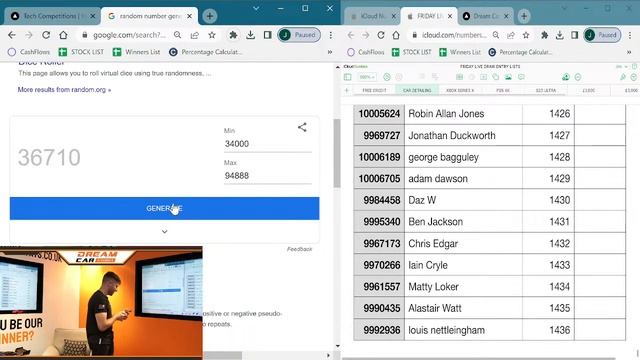640x360 pixels.
Task: Open Downloads in the Google window
Action: [x=250, y=35]
